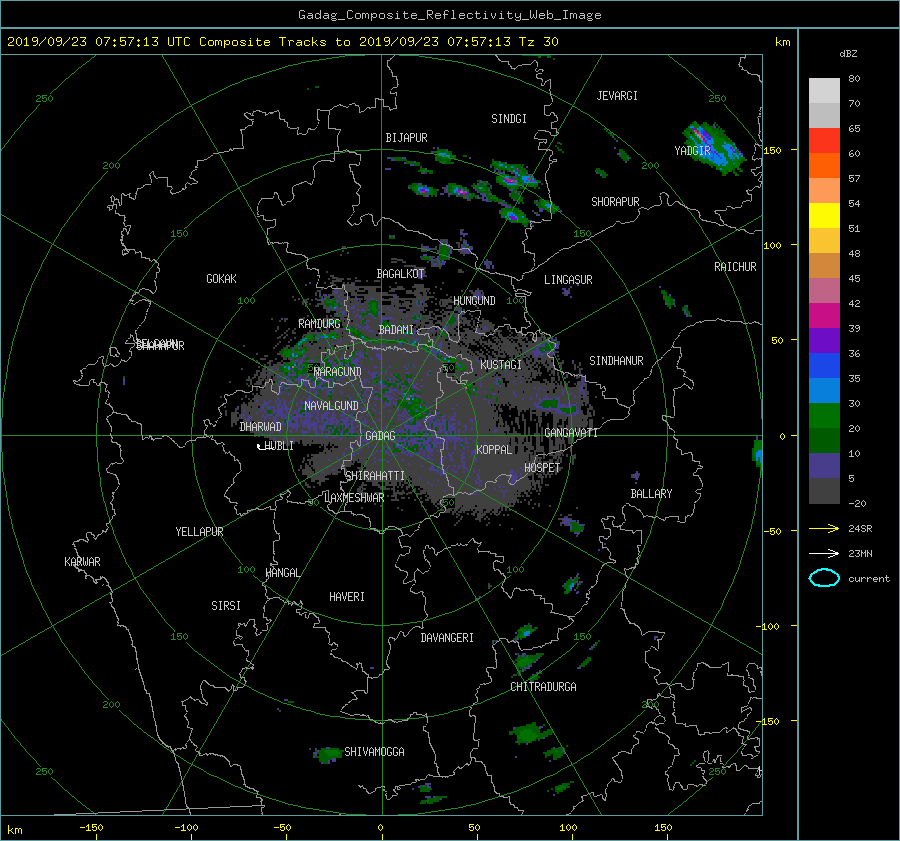Click the HUBLI city label
The width and height of the screenshot is (900, 841).
(279, 446)
